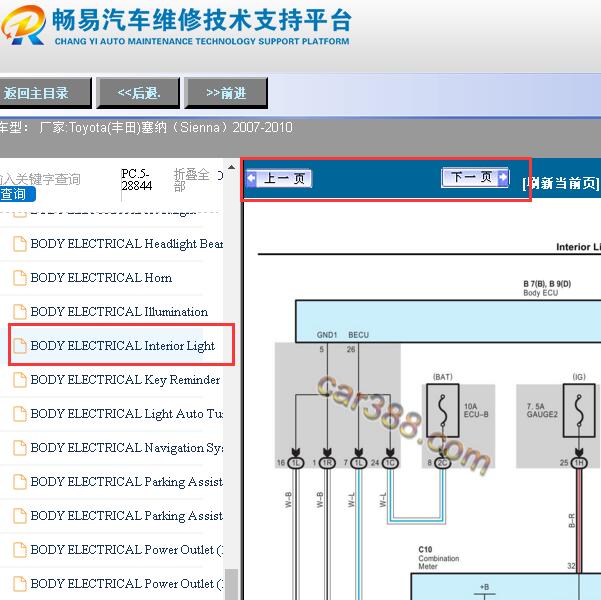Click scroll-up arrow of the tree list
The width and height of the screenshot is (601, 600).
point(231,167)
